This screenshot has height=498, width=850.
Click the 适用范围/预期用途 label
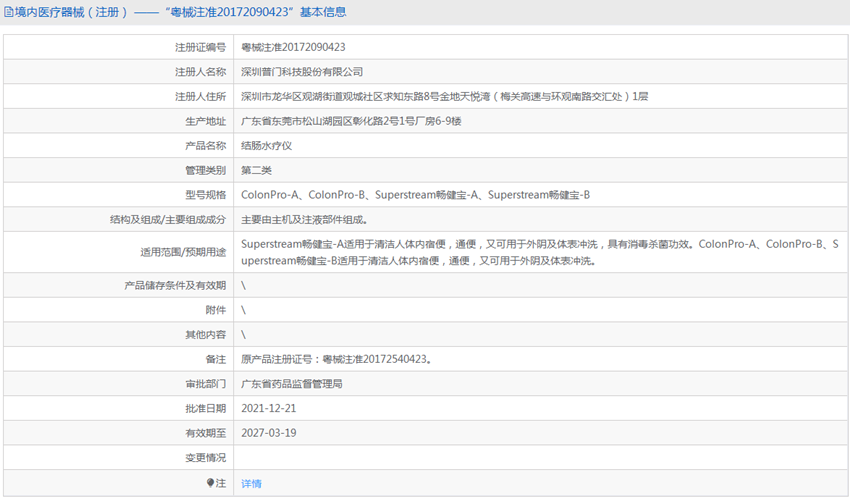183,253
